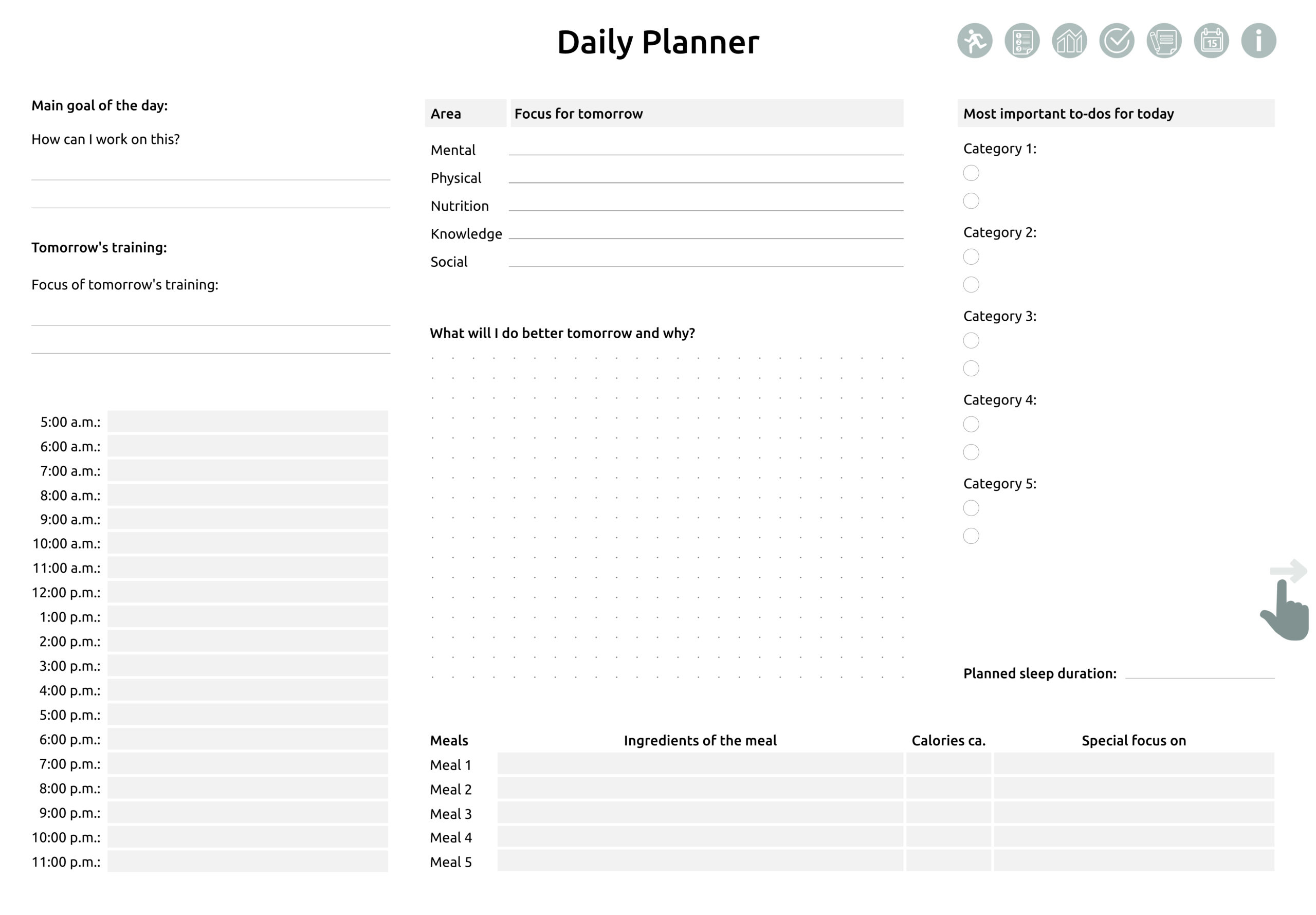Select the Meal 5 special focus field
Image resolution: width=1316 pixels, height=915 pixels.
coord(1134,861)
